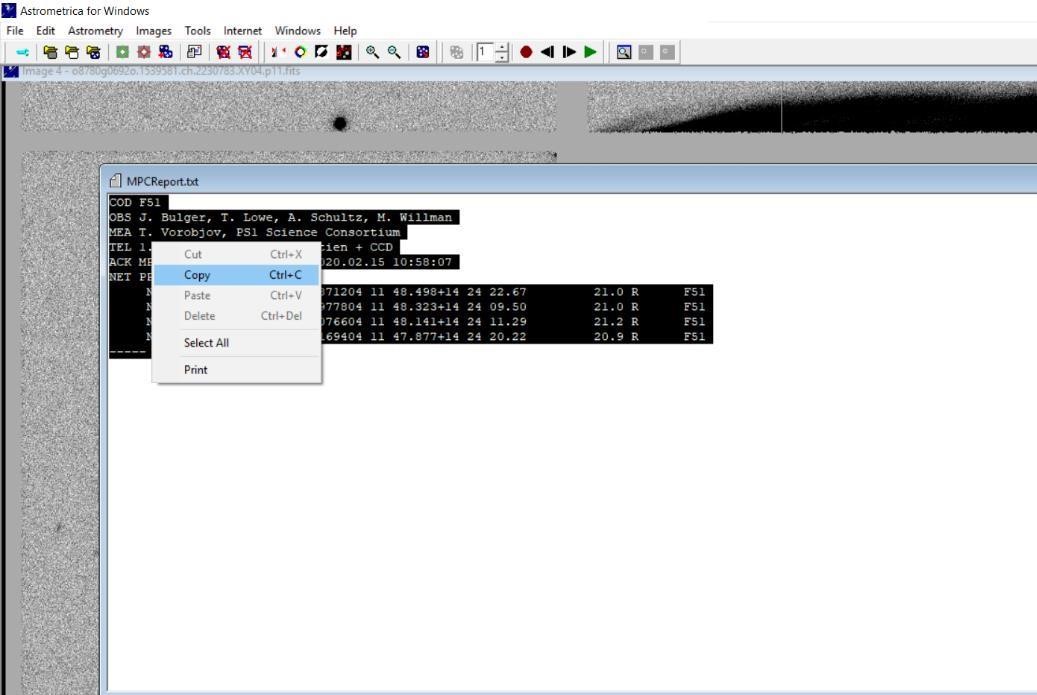The image size is (1037, 695).
Task: Click the observation row with magnitude 20.9 R
Action: 516,337
